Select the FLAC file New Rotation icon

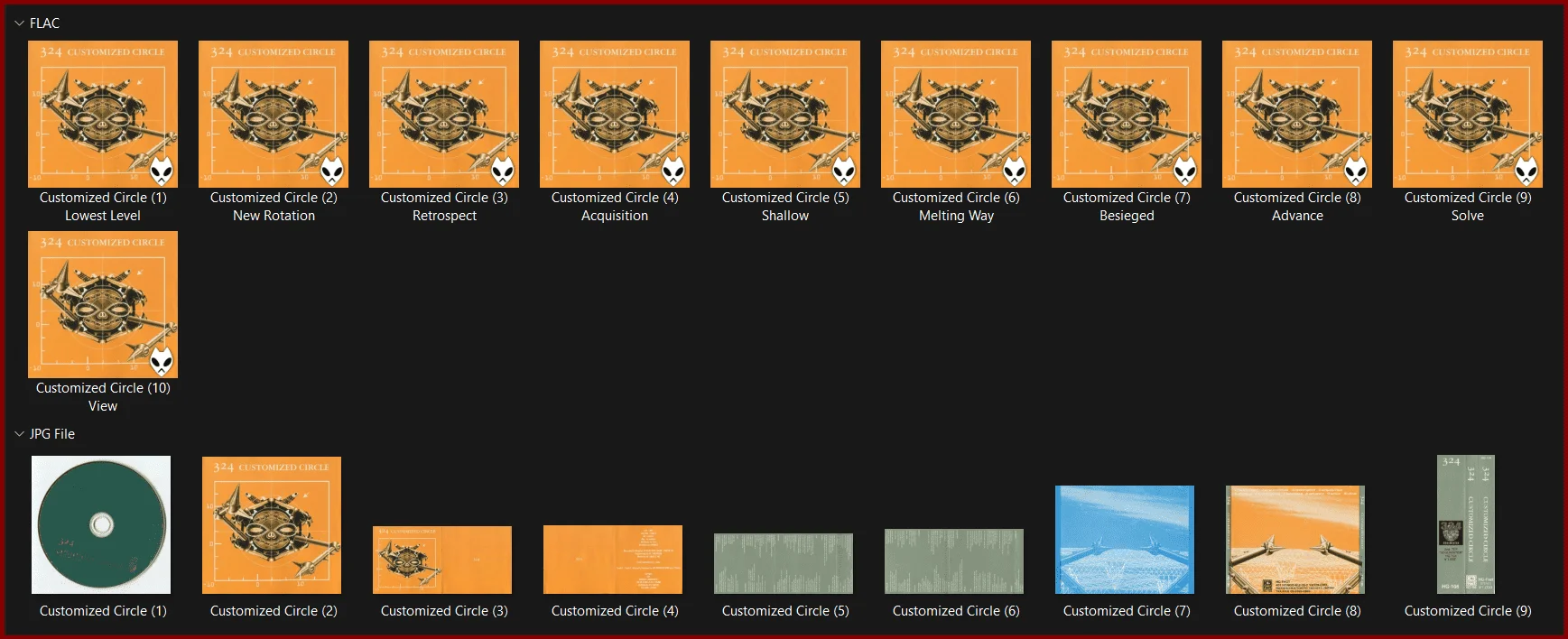(x=274, y=114)
